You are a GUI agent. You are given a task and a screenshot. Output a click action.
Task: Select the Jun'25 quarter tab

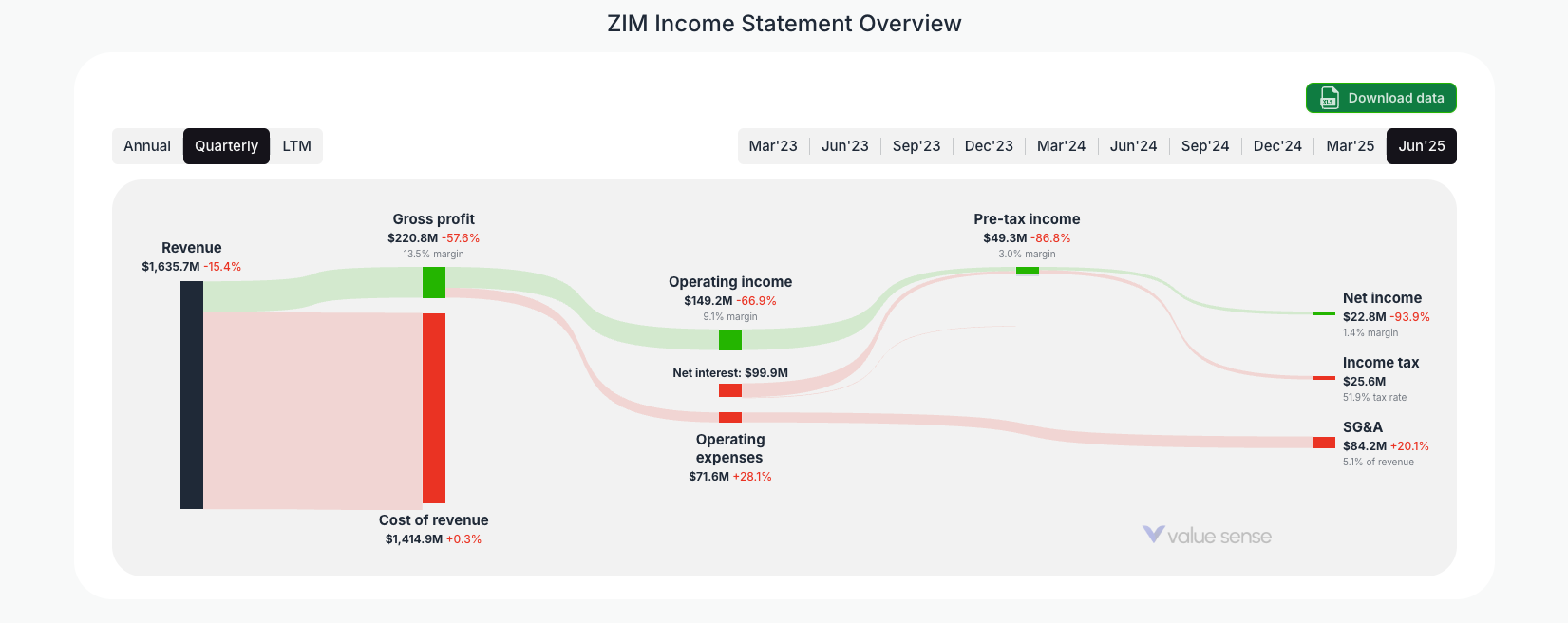[x=1422, y=145]
